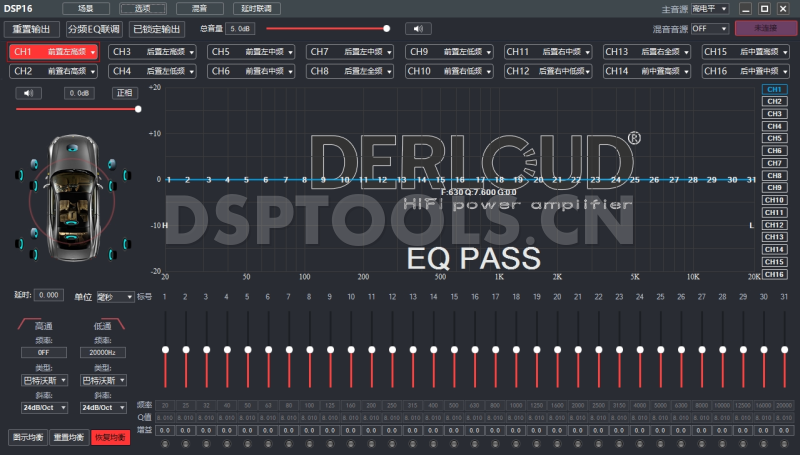This screenshot has height=455, width=800.
Task: Open the high-pass filter type dropdown 巴特沃斯
Action: point(44,381)
